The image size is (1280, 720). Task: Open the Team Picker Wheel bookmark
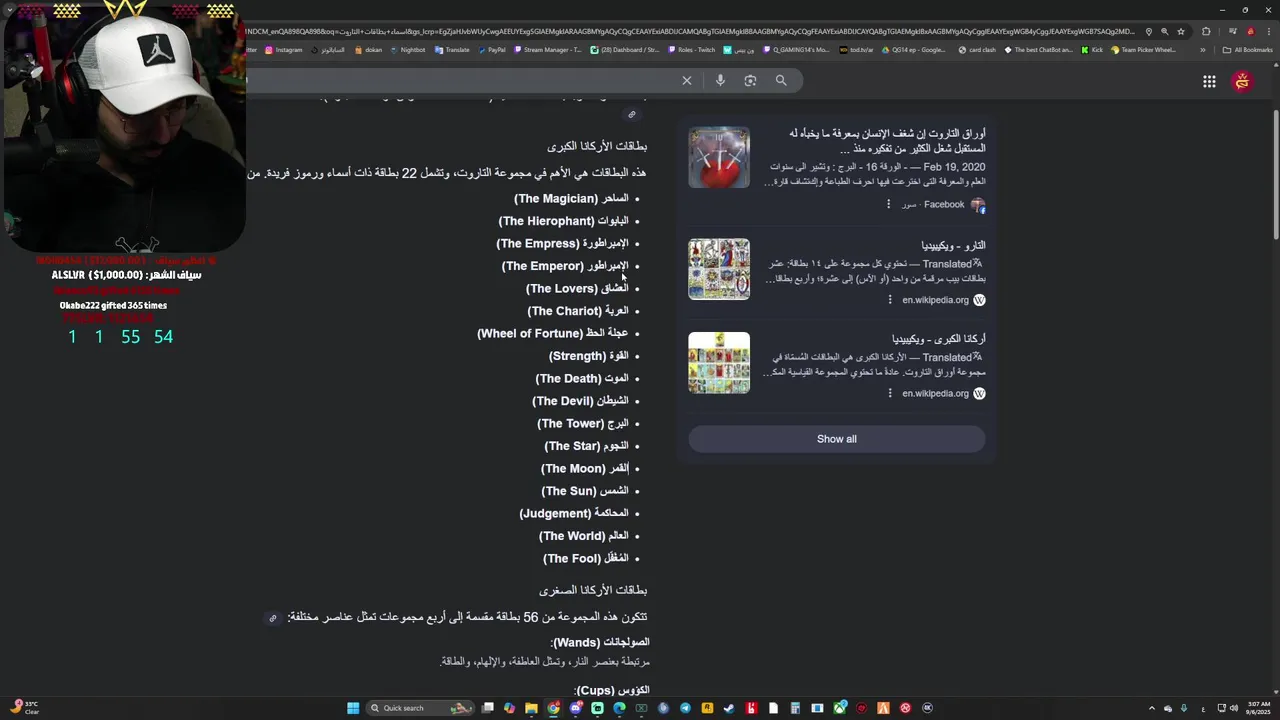point(1143,50)
